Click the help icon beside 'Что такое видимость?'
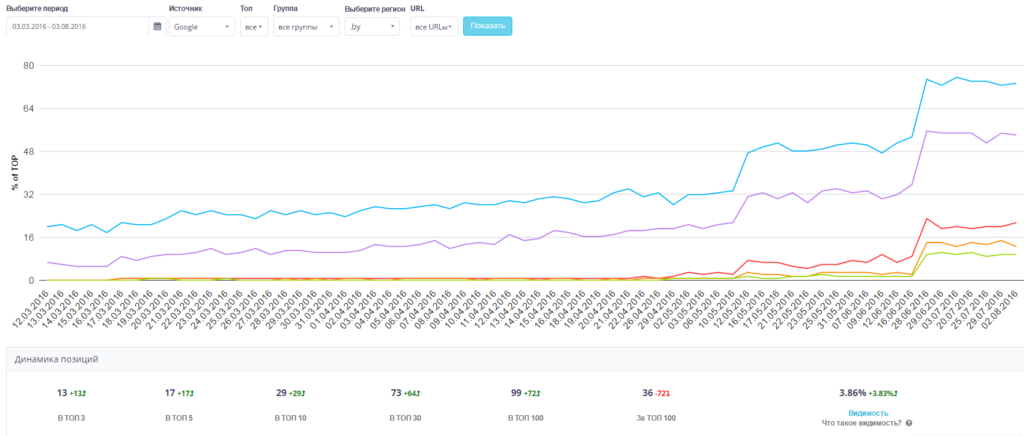Screen dimensions: 1024x436 pyautogui.click(x=908, y=423)
